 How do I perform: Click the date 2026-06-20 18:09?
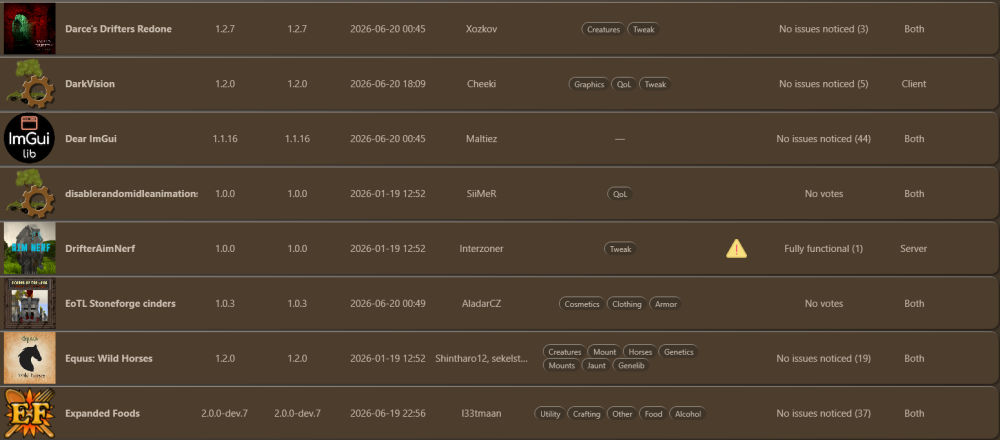[388, 84]
